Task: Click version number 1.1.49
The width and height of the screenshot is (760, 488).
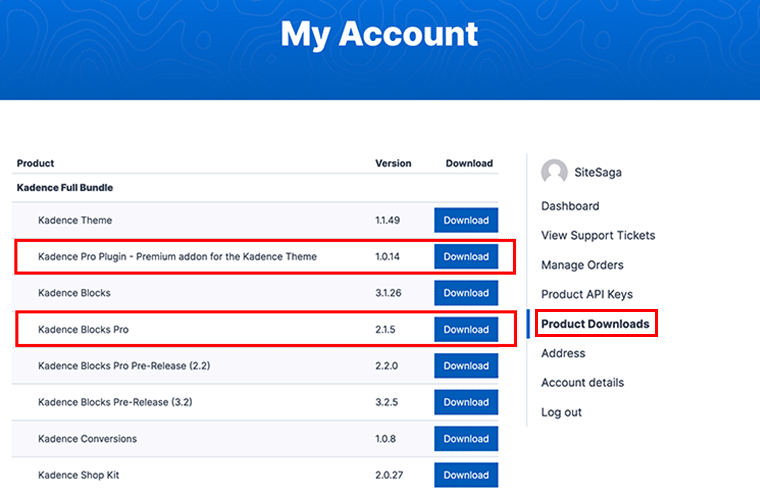Action: point(387,220)
